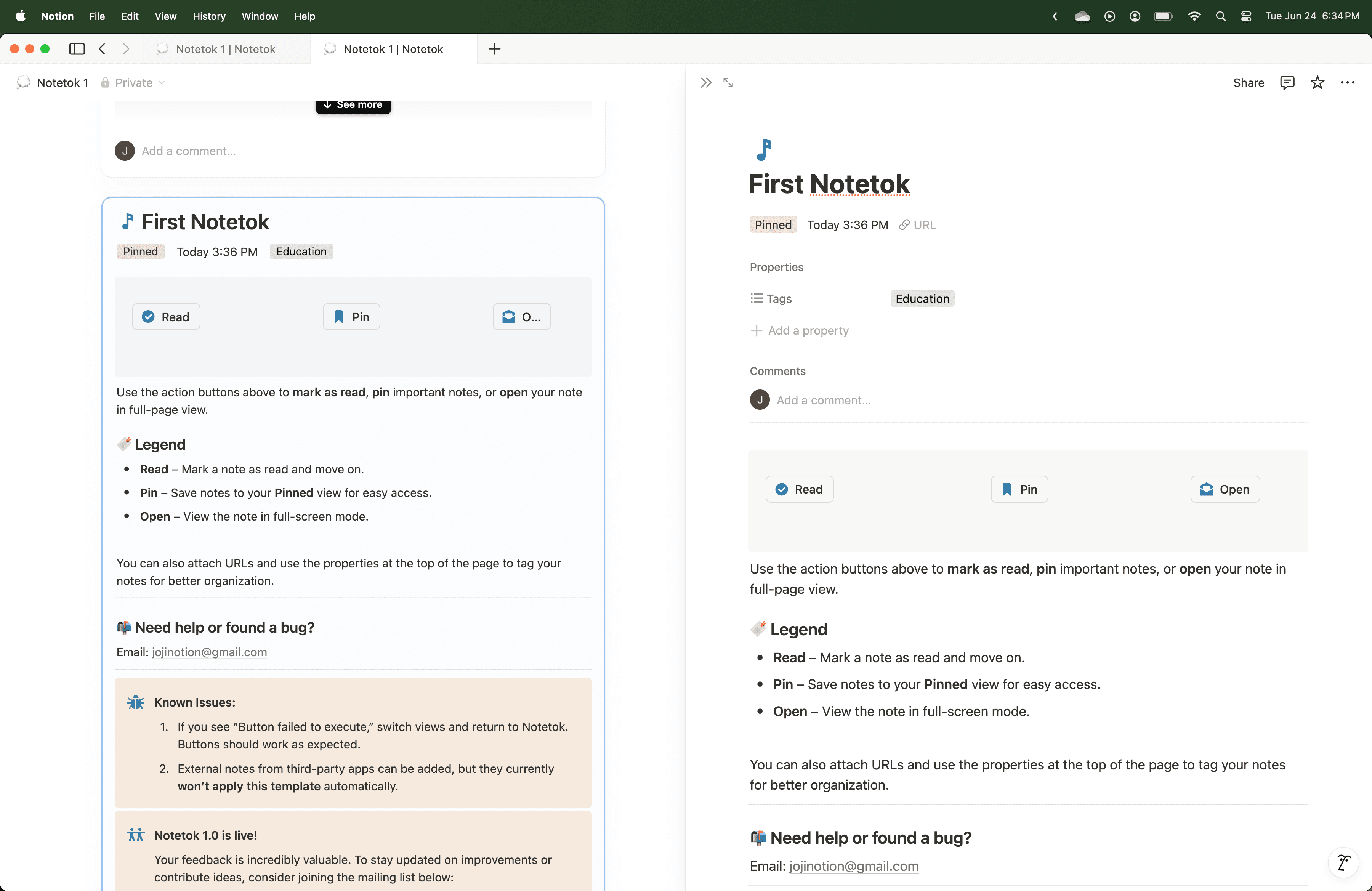Open the comments icon in side peek

(1287, 82)
